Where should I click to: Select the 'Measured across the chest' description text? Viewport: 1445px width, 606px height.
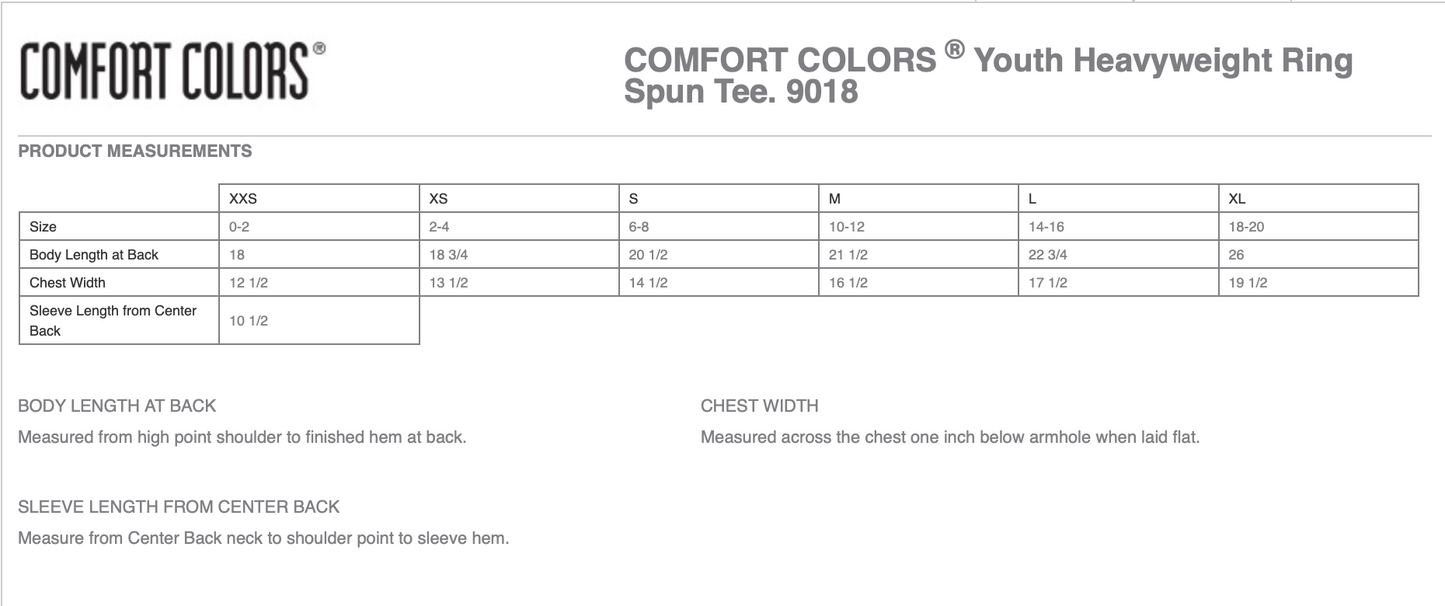tap(950, 437)
